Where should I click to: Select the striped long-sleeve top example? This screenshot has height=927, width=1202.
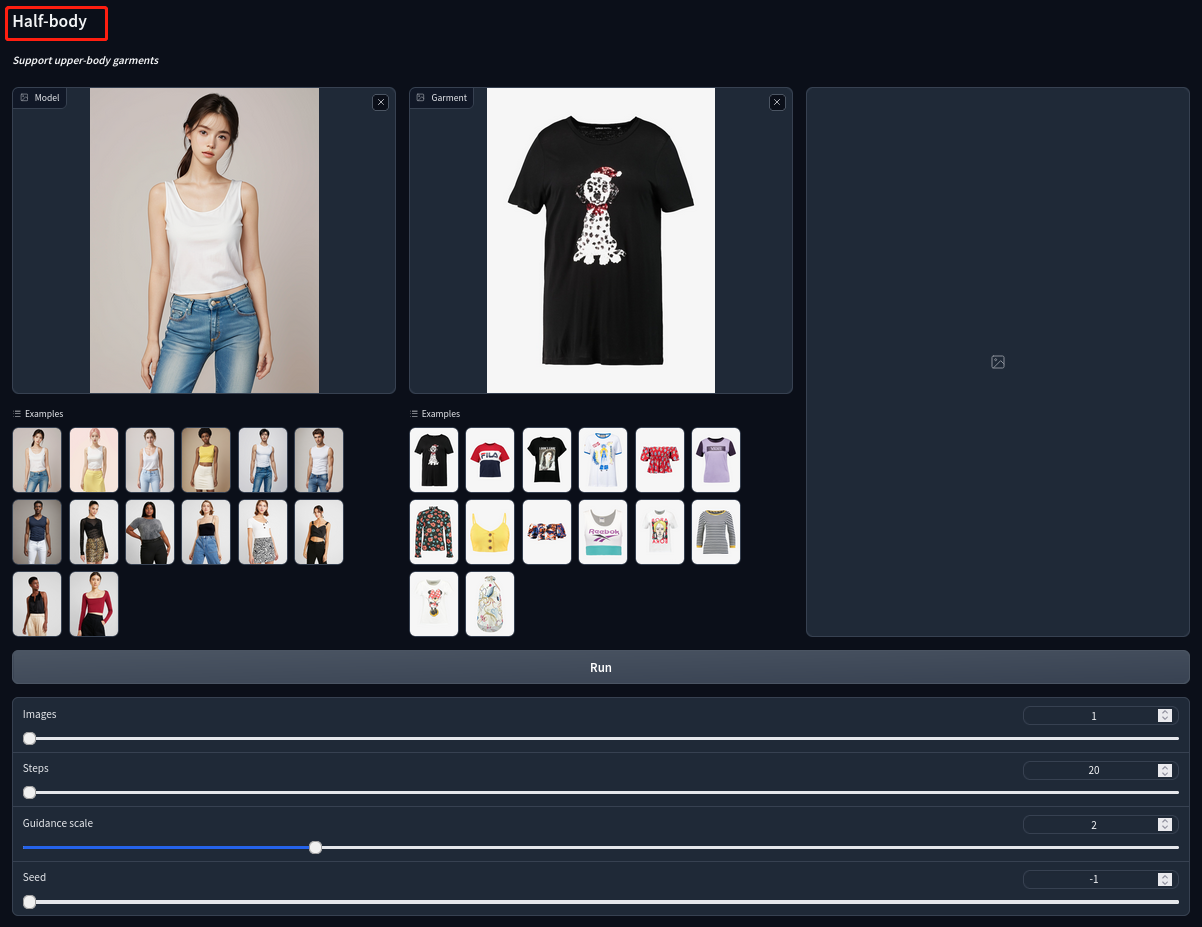[716, 532]
